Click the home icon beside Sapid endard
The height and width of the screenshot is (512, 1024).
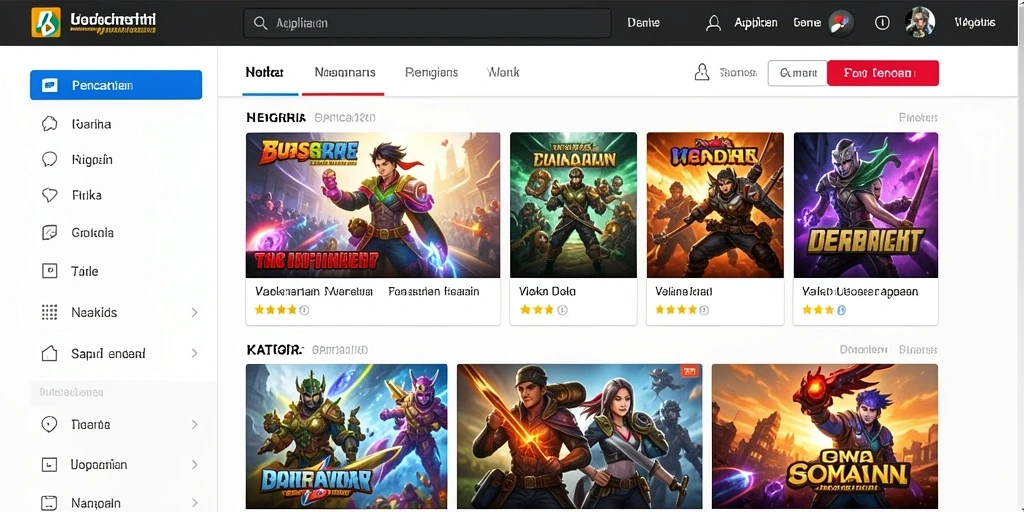50,353
